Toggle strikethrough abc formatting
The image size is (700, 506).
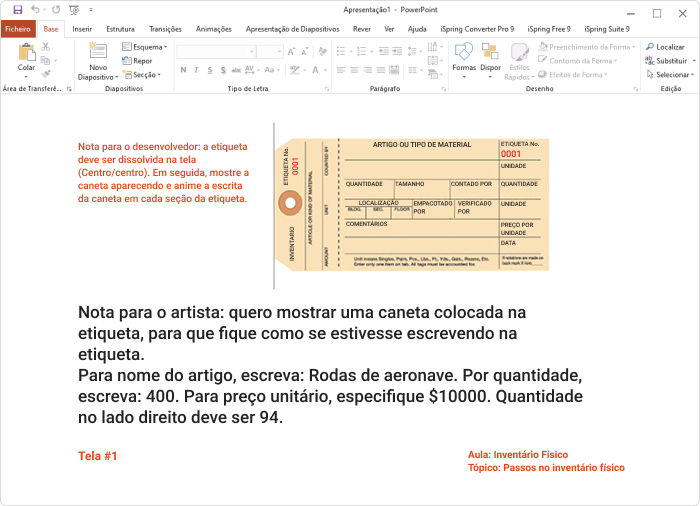[236, 70]
